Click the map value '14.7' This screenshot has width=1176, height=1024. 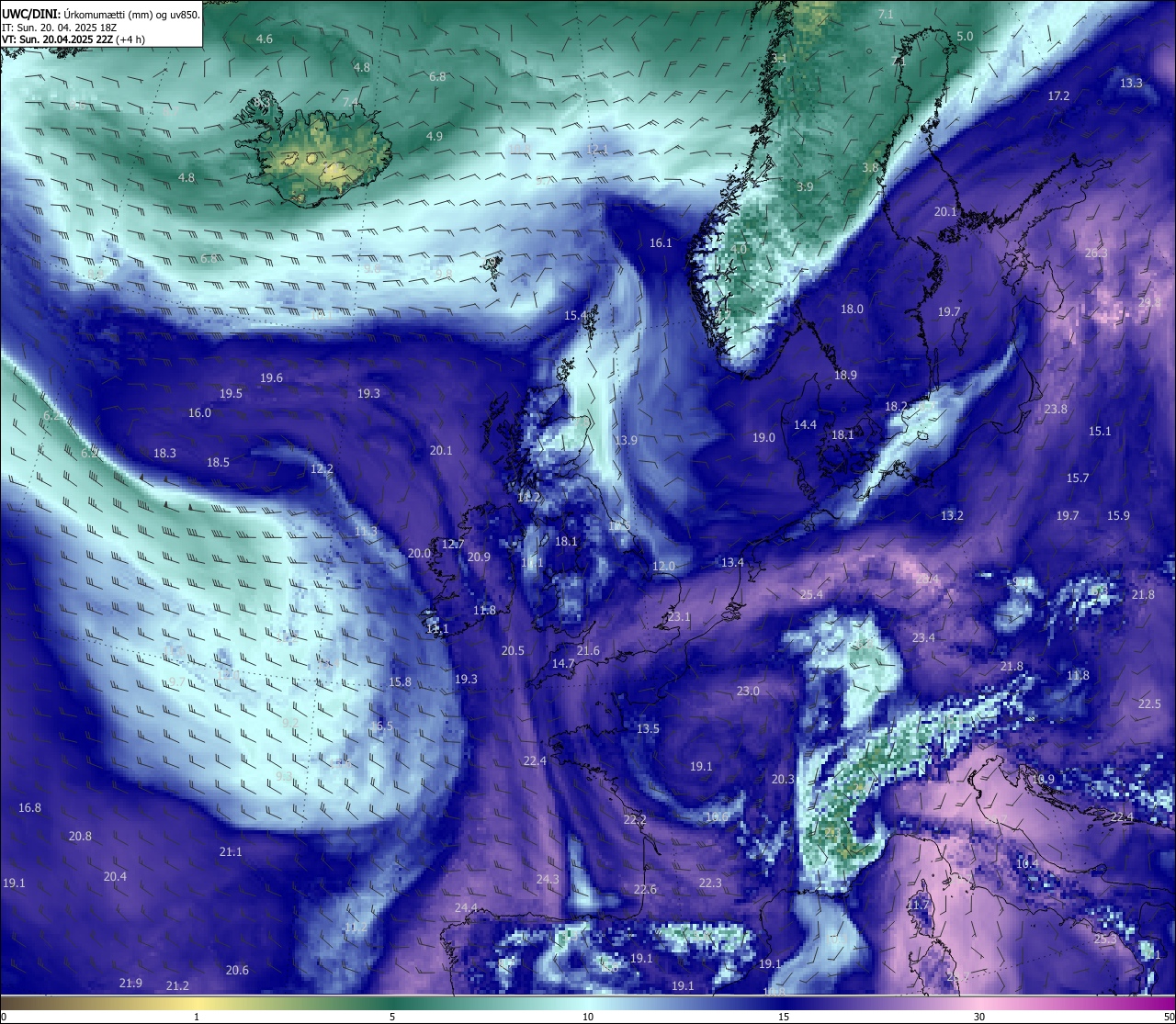(563, 663)
